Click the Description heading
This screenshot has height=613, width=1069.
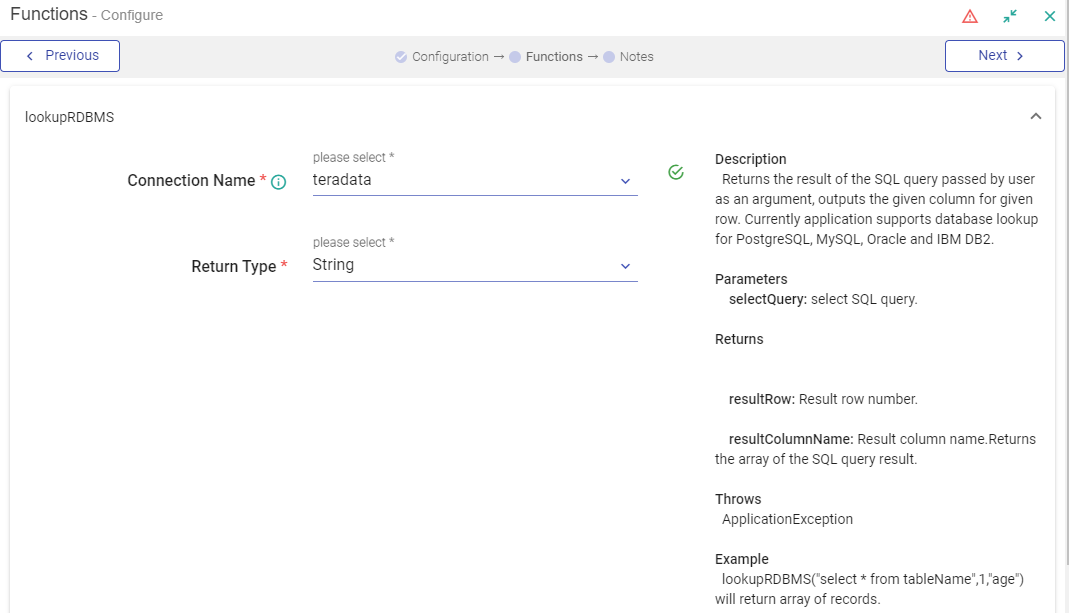pyautogui.click(x=751, y=159)
